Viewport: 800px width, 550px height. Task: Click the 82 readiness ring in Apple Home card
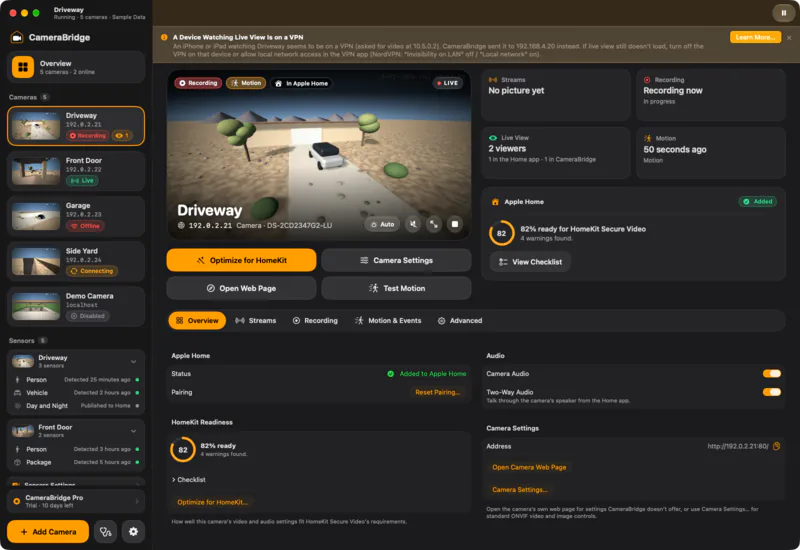pos(502,233)
